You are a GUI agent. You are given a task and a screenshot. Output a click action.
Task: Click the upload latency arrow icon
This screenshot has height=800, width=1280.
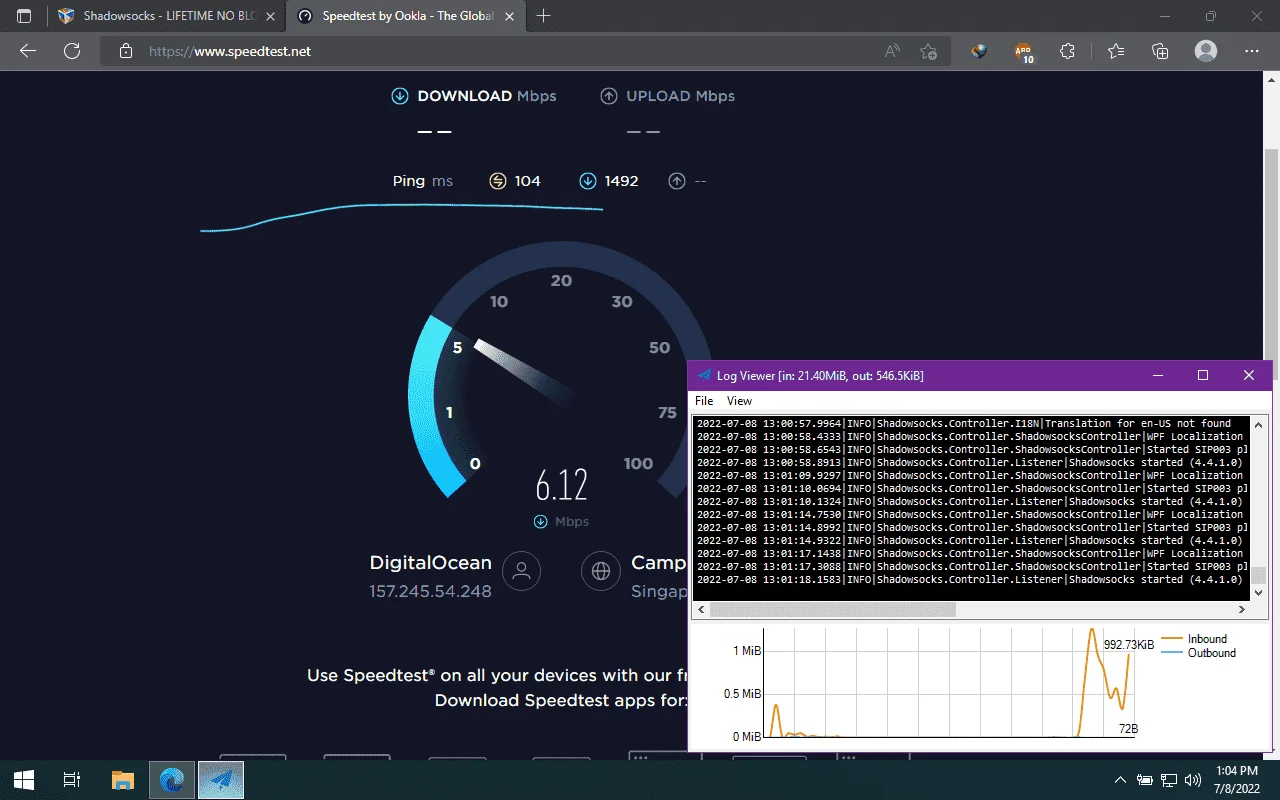point(677,181)
